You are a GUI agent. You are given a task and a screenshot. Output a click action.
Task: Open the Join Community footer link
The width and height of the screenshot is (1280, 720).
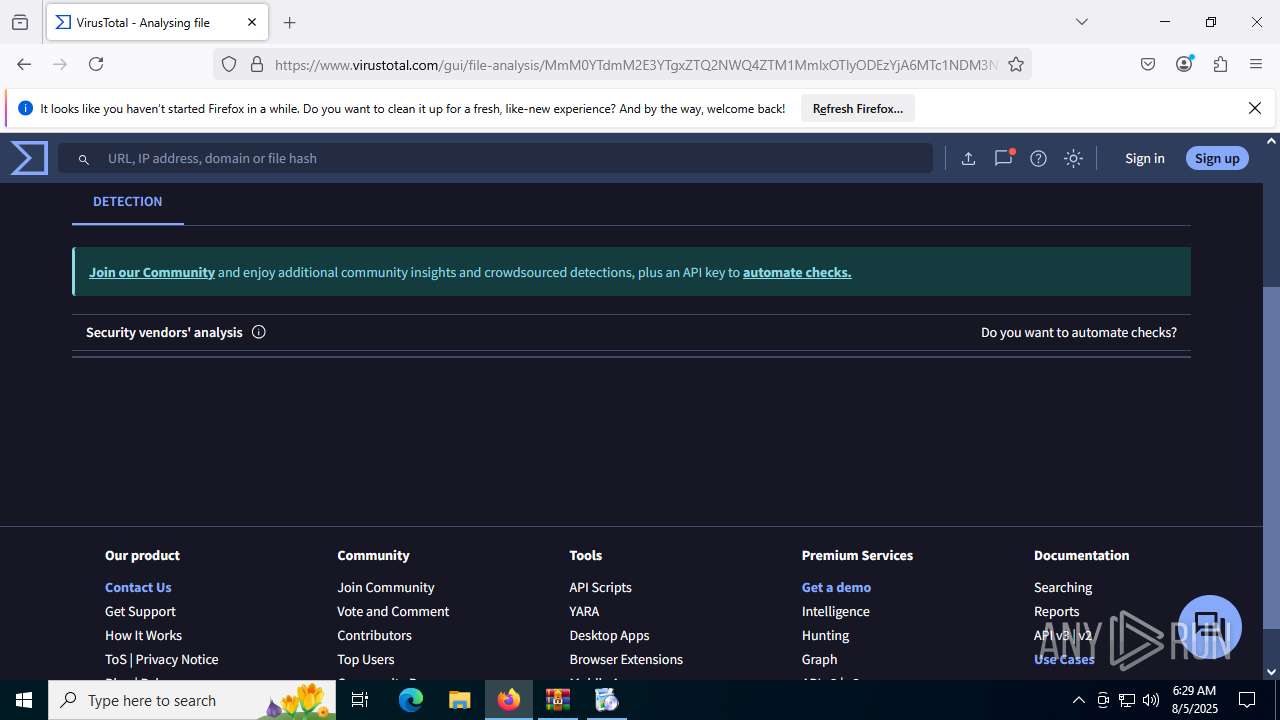click(x=386, y=587)
